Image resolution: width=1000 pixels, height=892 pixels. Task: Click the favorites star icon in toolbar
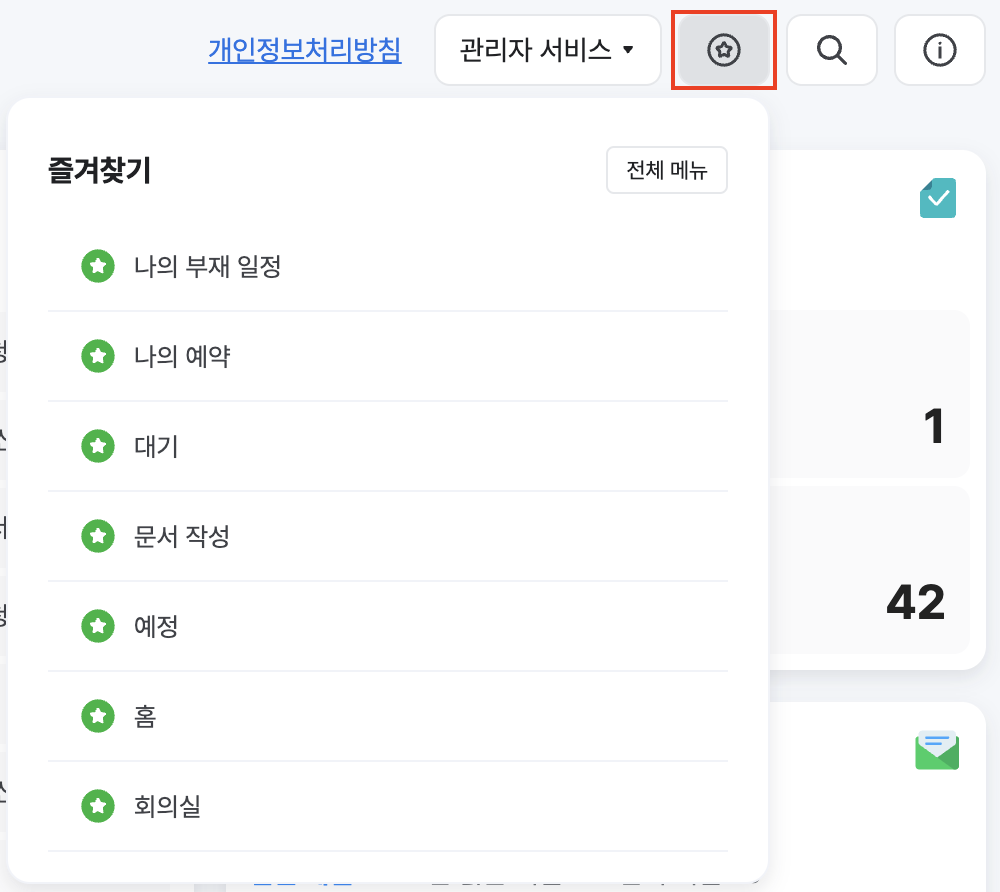pyautogui.click(x=723, y=50)
